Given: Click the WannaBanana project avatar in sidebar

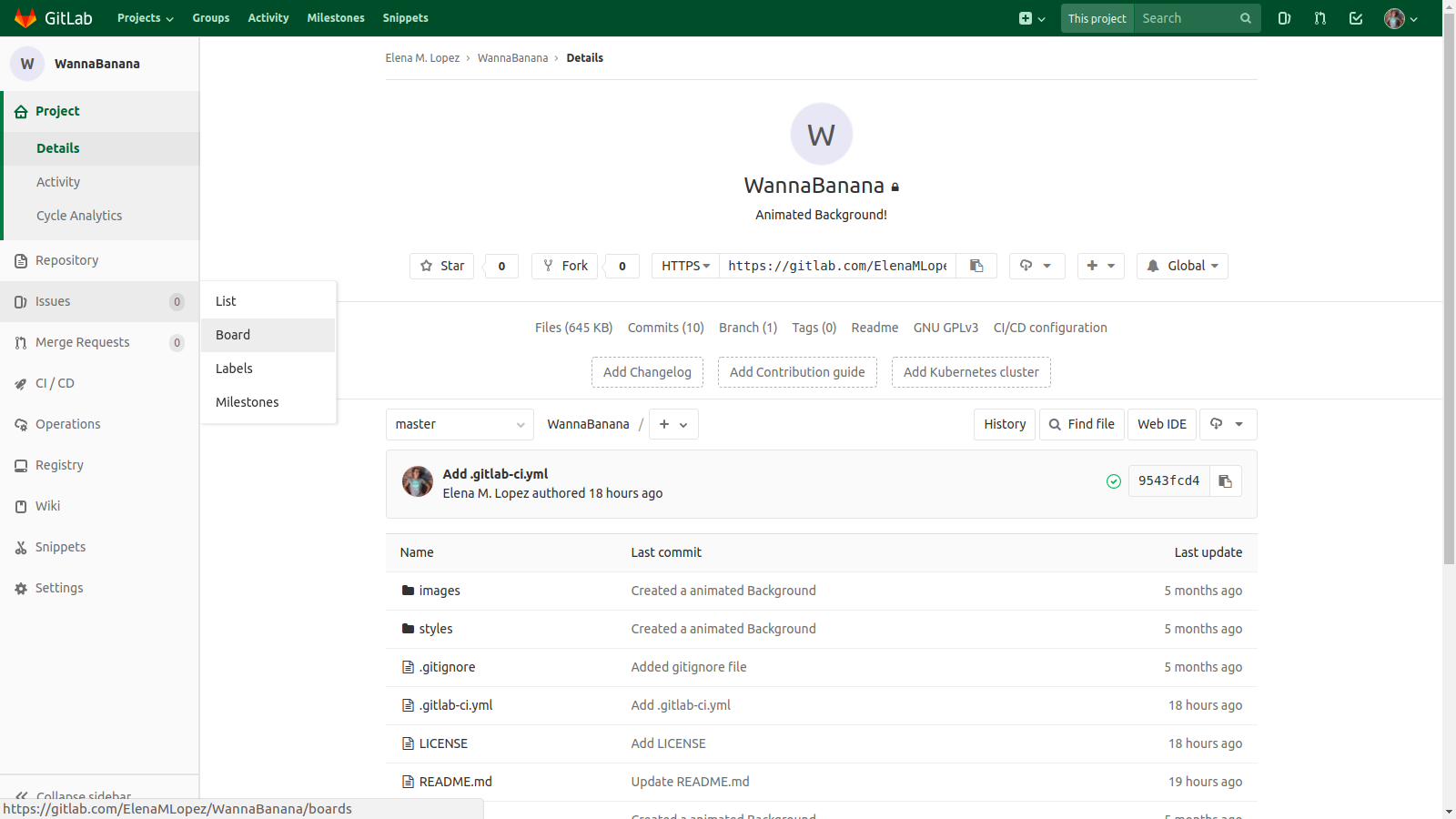Looking at the screenshot, I should [x=27, y=64].
